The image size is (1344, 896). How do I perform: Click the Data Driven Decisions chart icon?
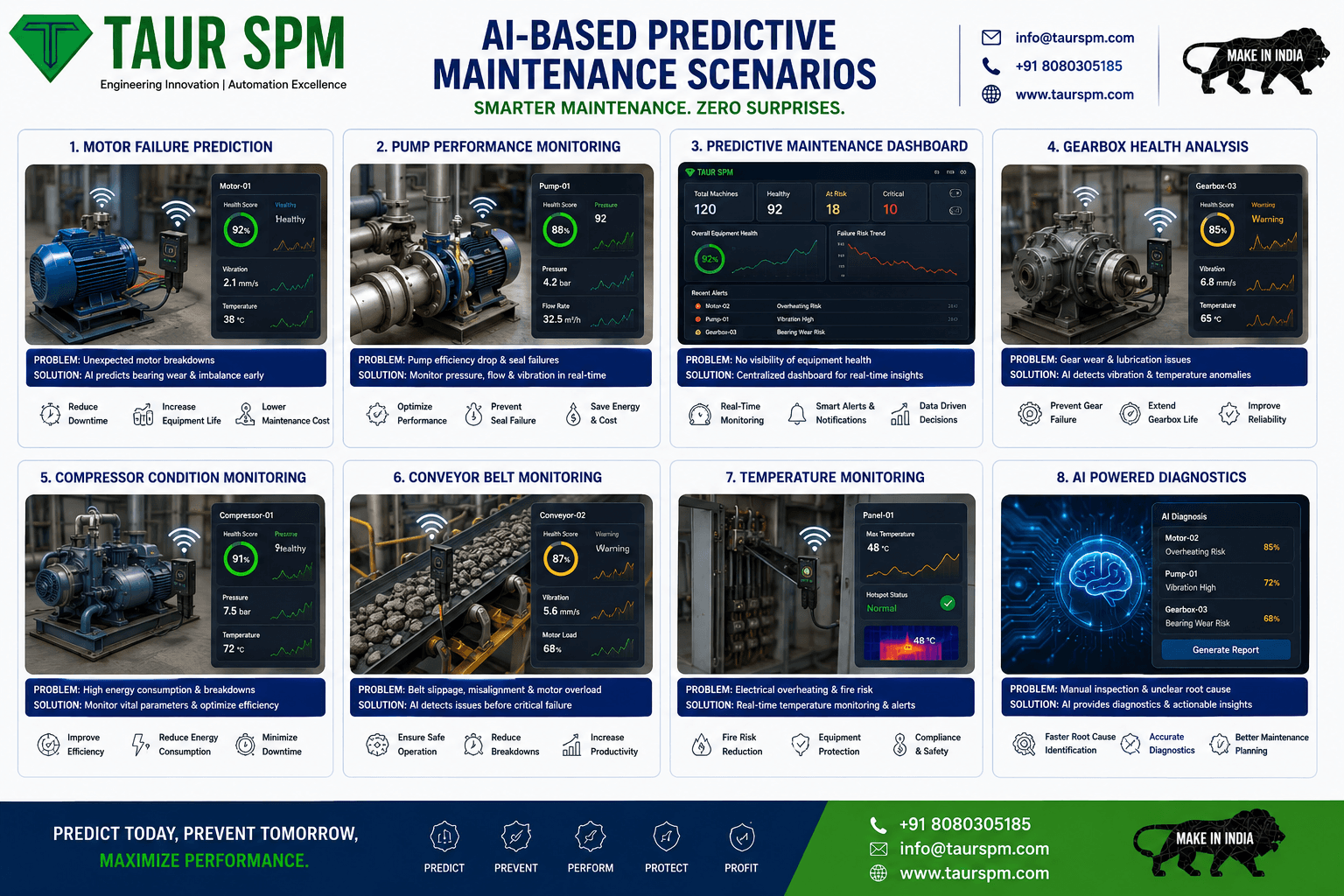[x=900, y=414]
